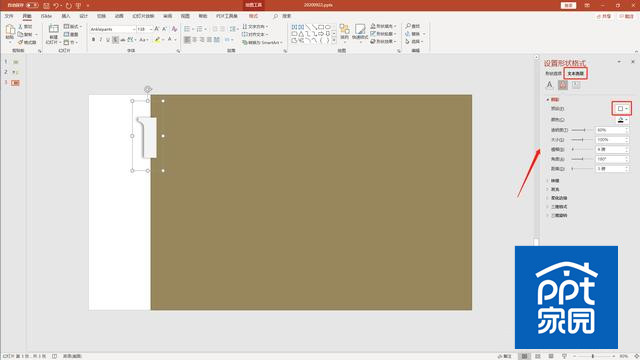This screenshot has width=640, height=360.
Task: Toggle Text Shadow formatting
Action: 116,40
